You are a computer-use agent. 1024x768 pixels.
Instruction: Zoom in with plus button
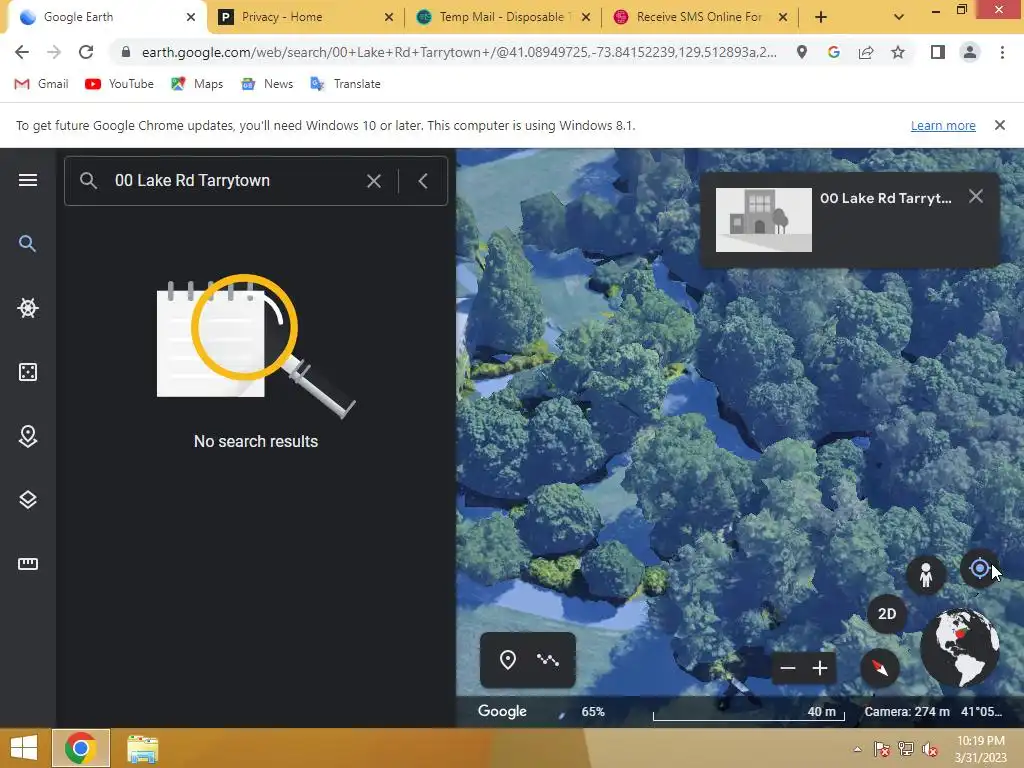820,668
